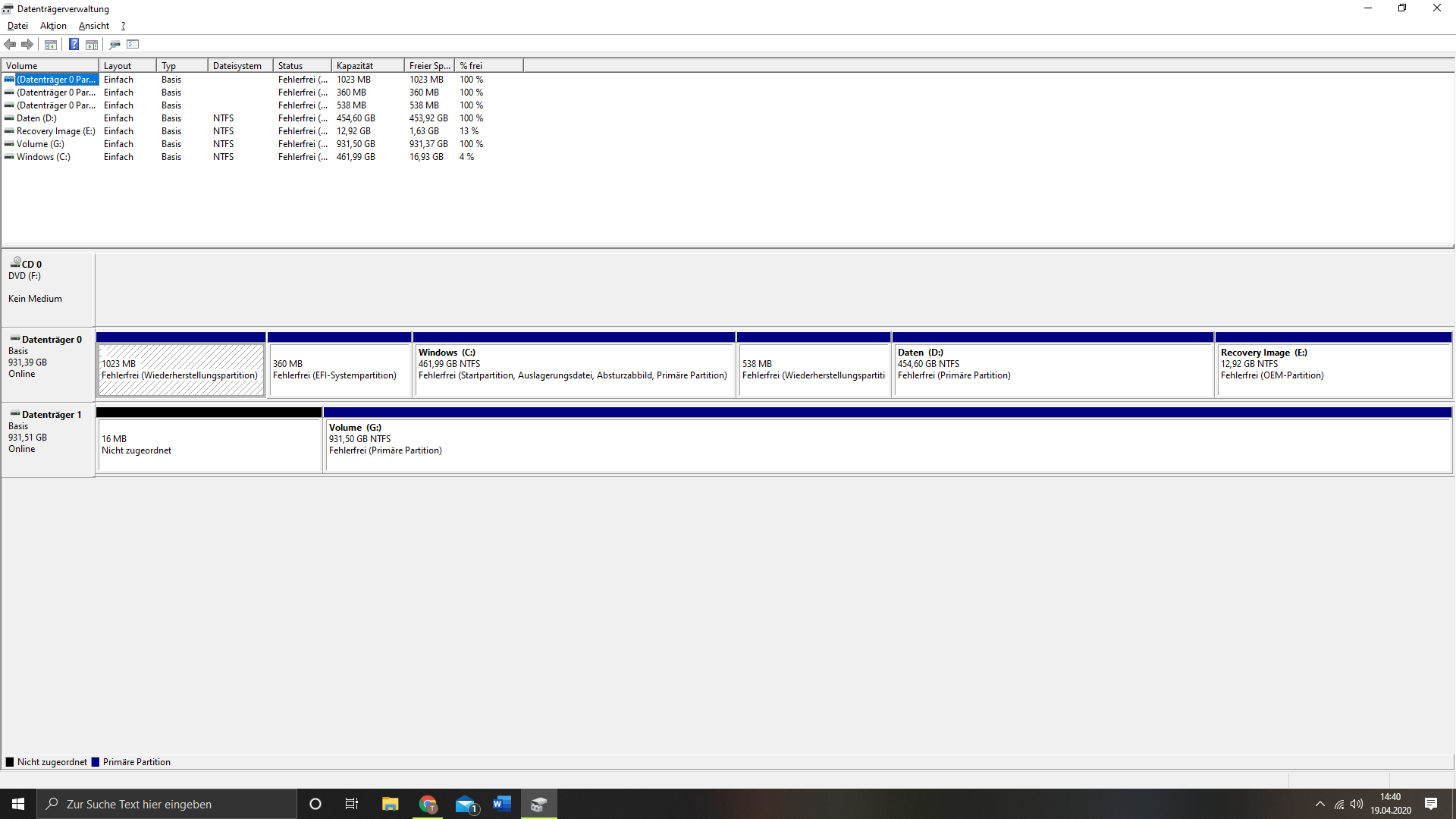Sort list by Dateisystem column header
Viewport: 1456px width, 819px height.
point(239,66)
